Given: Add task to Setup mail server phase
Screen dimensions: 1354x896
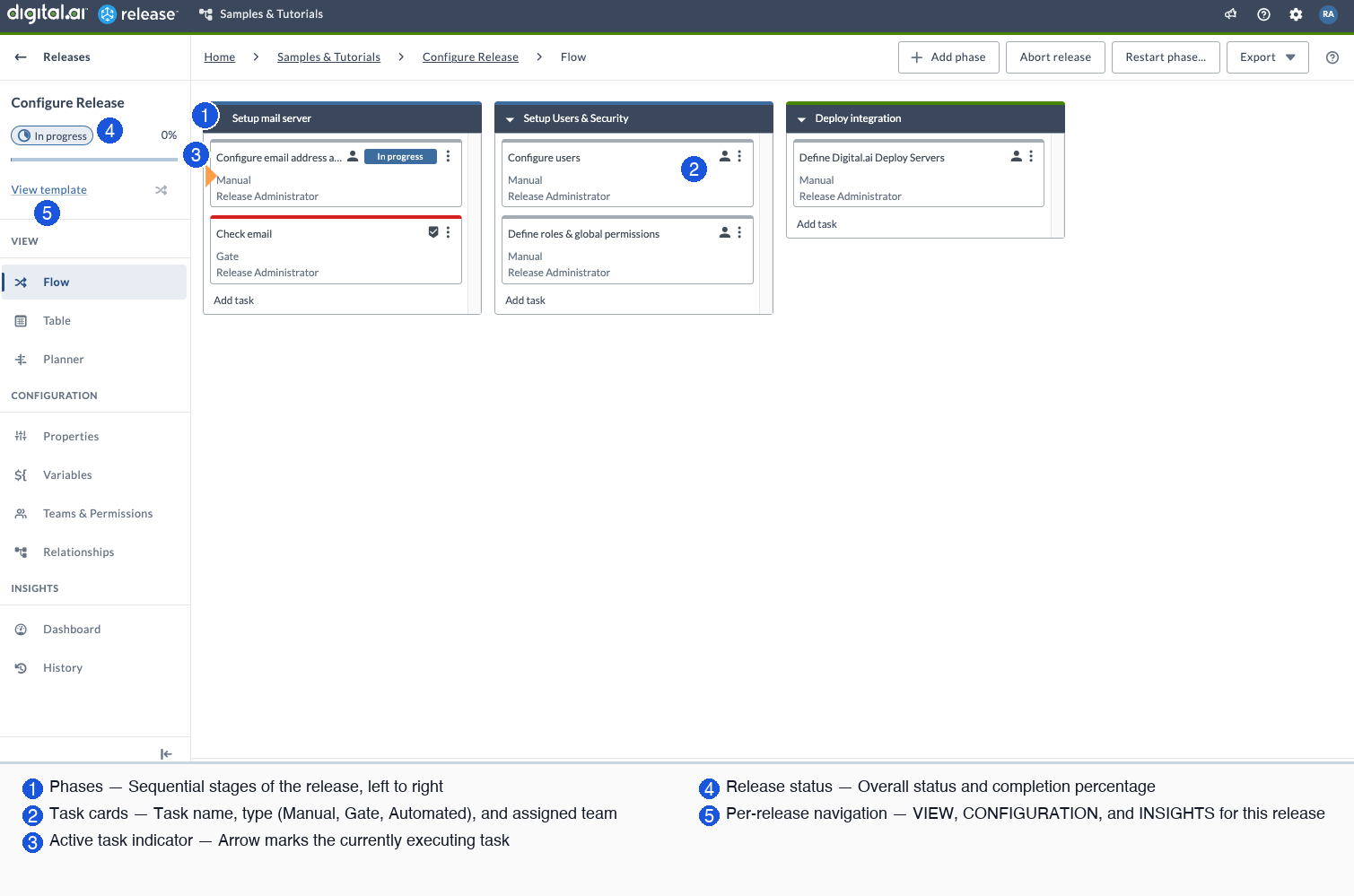Looking at the screenshot, I should point(233,300).
